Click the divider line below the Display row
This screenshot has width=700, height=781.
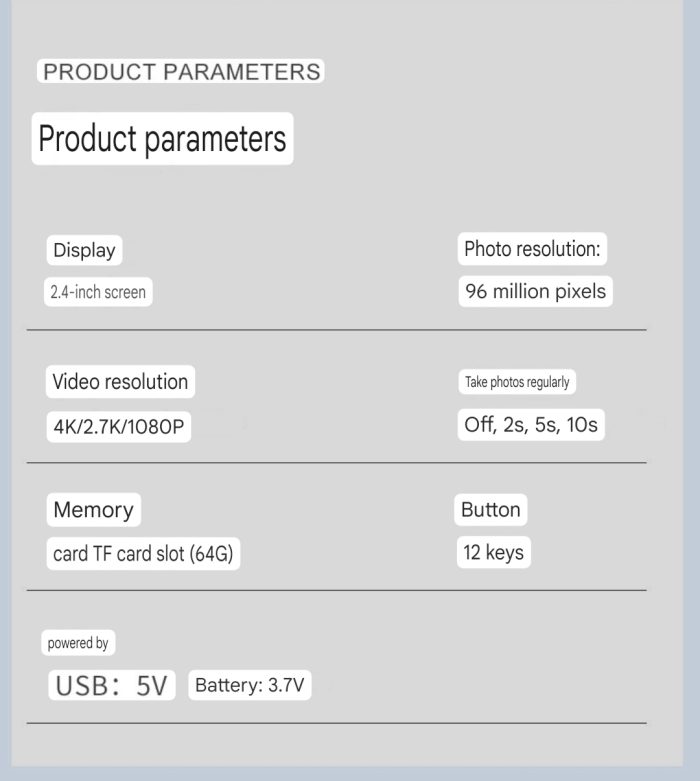click(336, 330)
